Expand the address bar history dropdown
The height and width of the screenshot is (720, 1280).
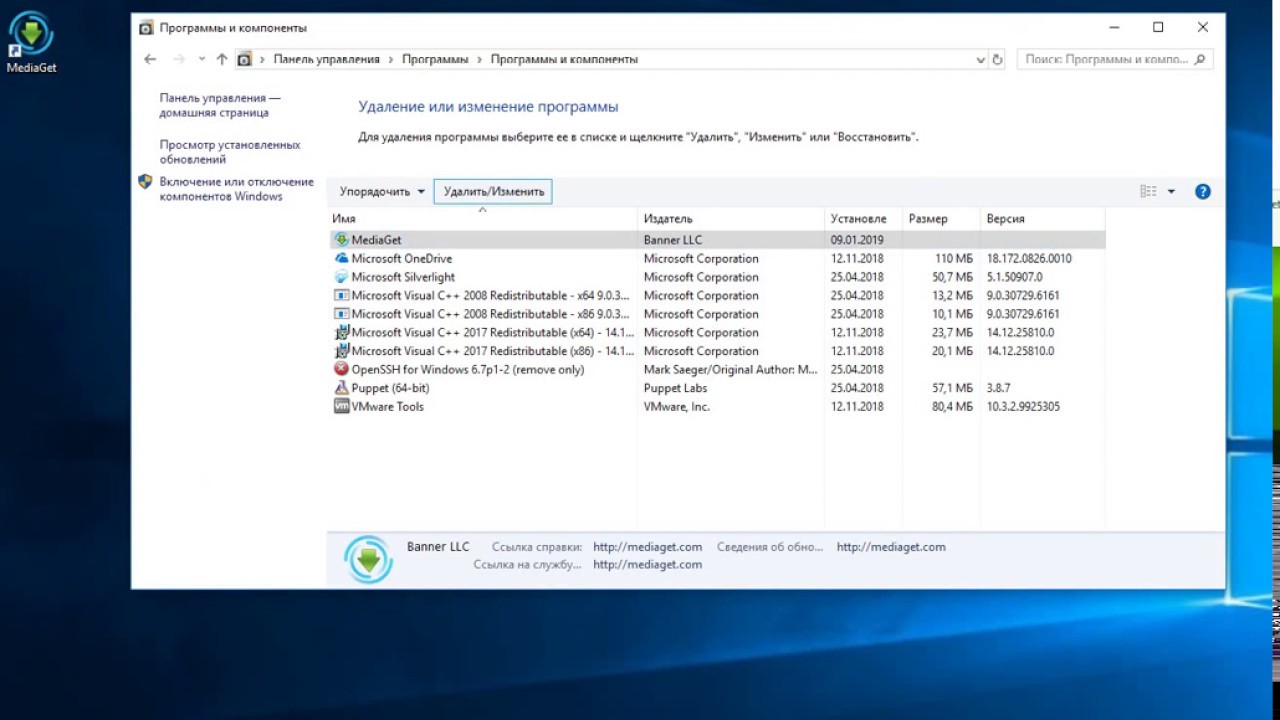[x=980, y=59]
